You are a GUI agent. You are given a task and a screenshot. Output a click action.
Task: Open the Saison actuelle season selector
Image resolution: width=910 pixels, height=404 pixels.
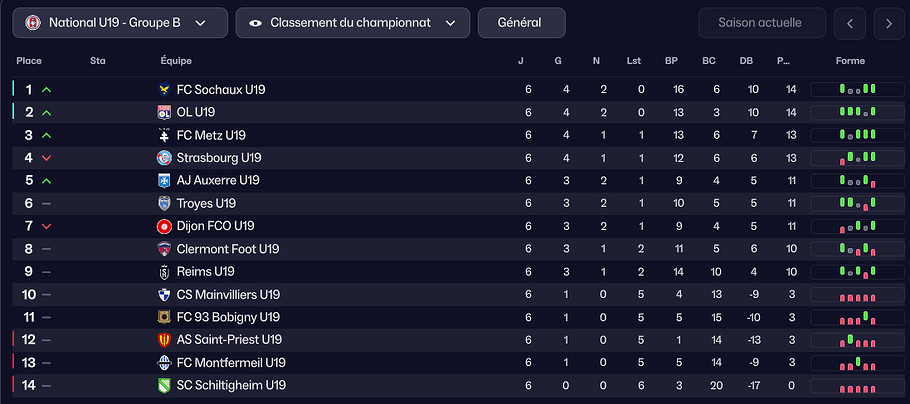(x=764, y=22)
